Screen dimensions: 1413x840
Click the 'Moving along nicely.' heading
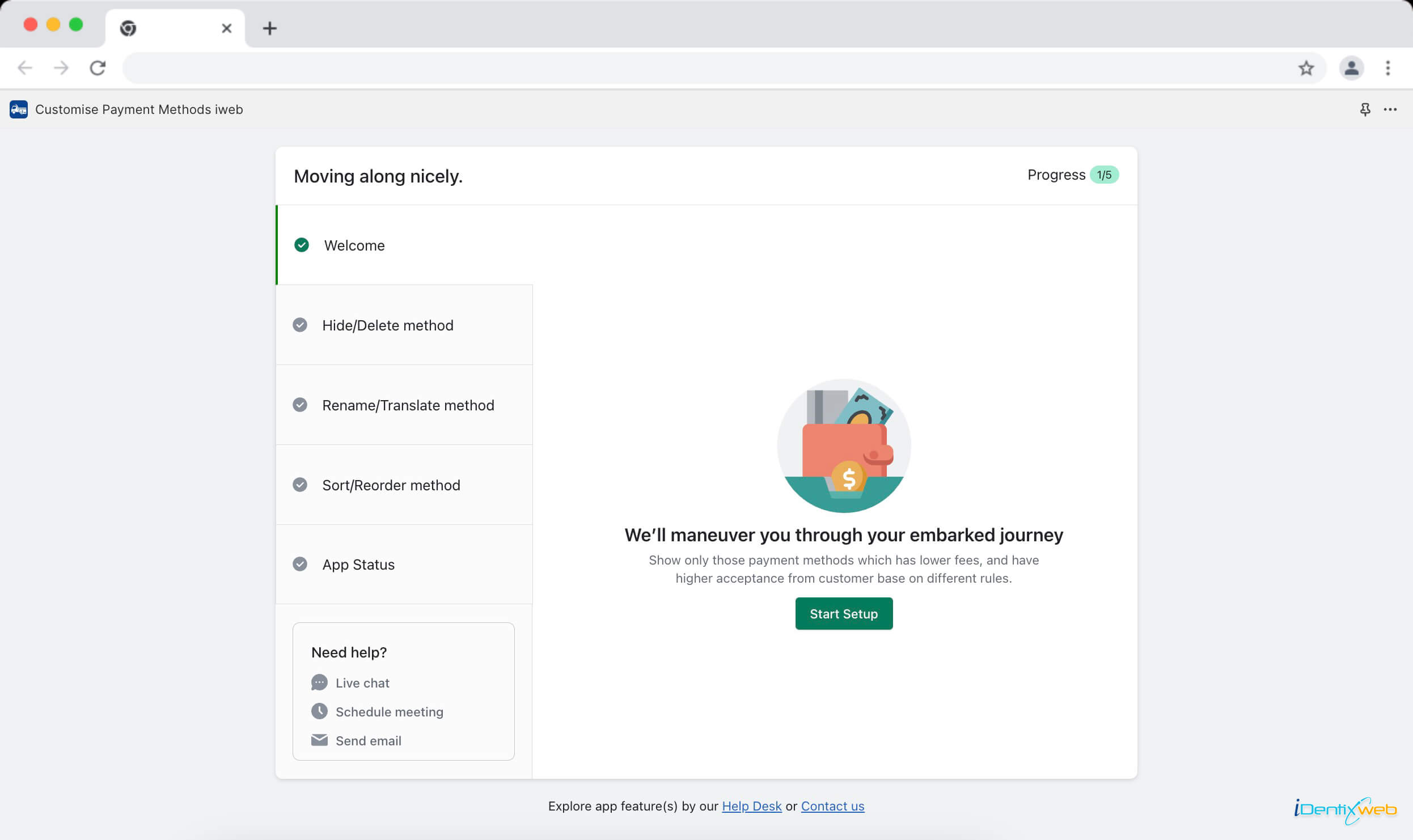[378, 176]
